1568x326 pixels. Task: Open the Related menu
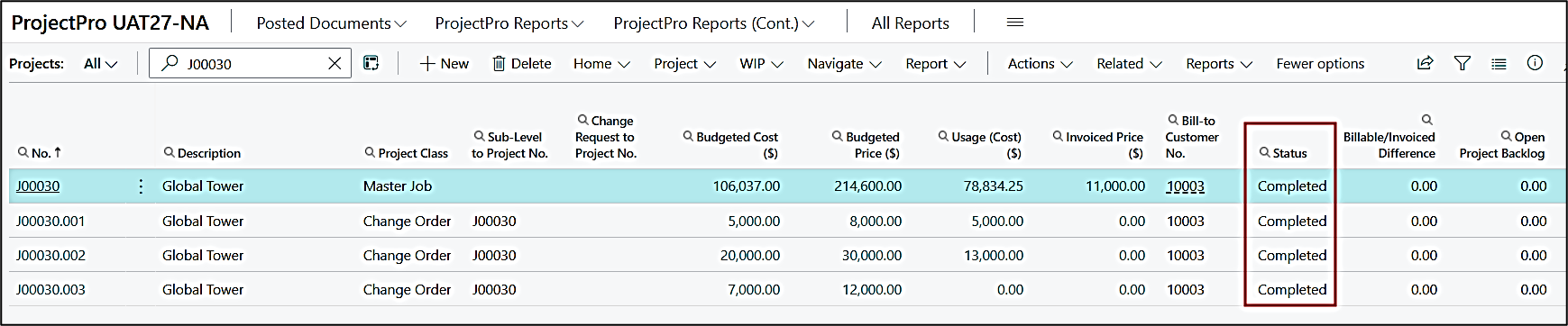click(x=1129, y=63)
